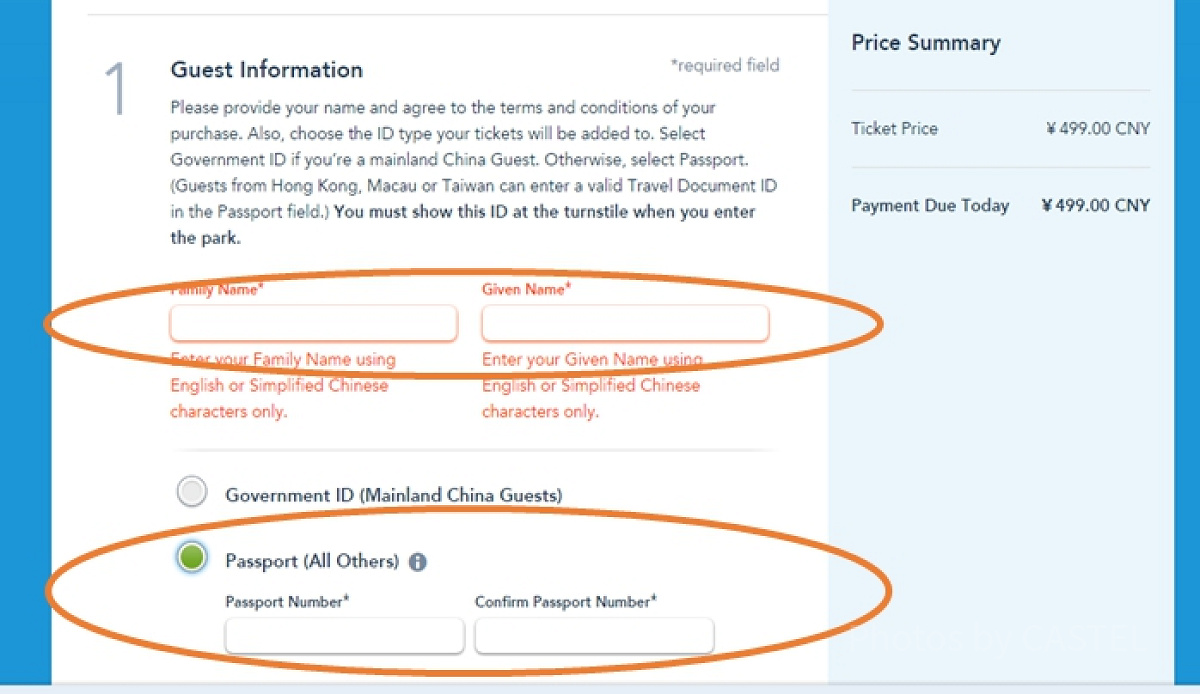Screen dimensions: 1200x694
Task: Click the Given Name error message
Action: [592, 385]
